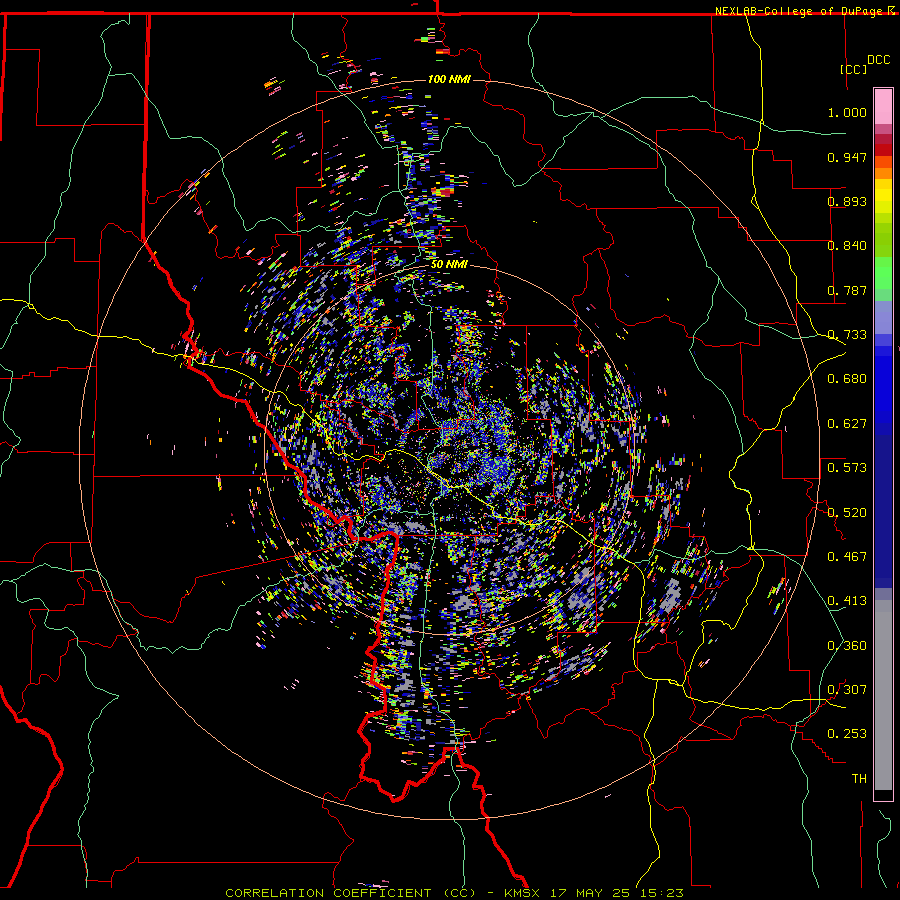Pick the pink segment of the color bar

(x=883, y=107)
